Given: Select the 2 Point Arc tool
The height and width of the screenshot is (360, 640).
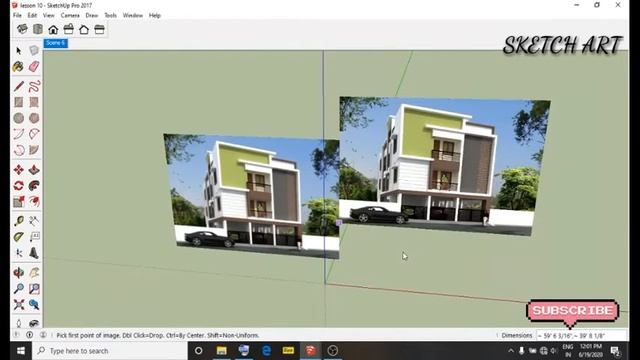Looking at the screenshot, I should click(x=34, y=134).
